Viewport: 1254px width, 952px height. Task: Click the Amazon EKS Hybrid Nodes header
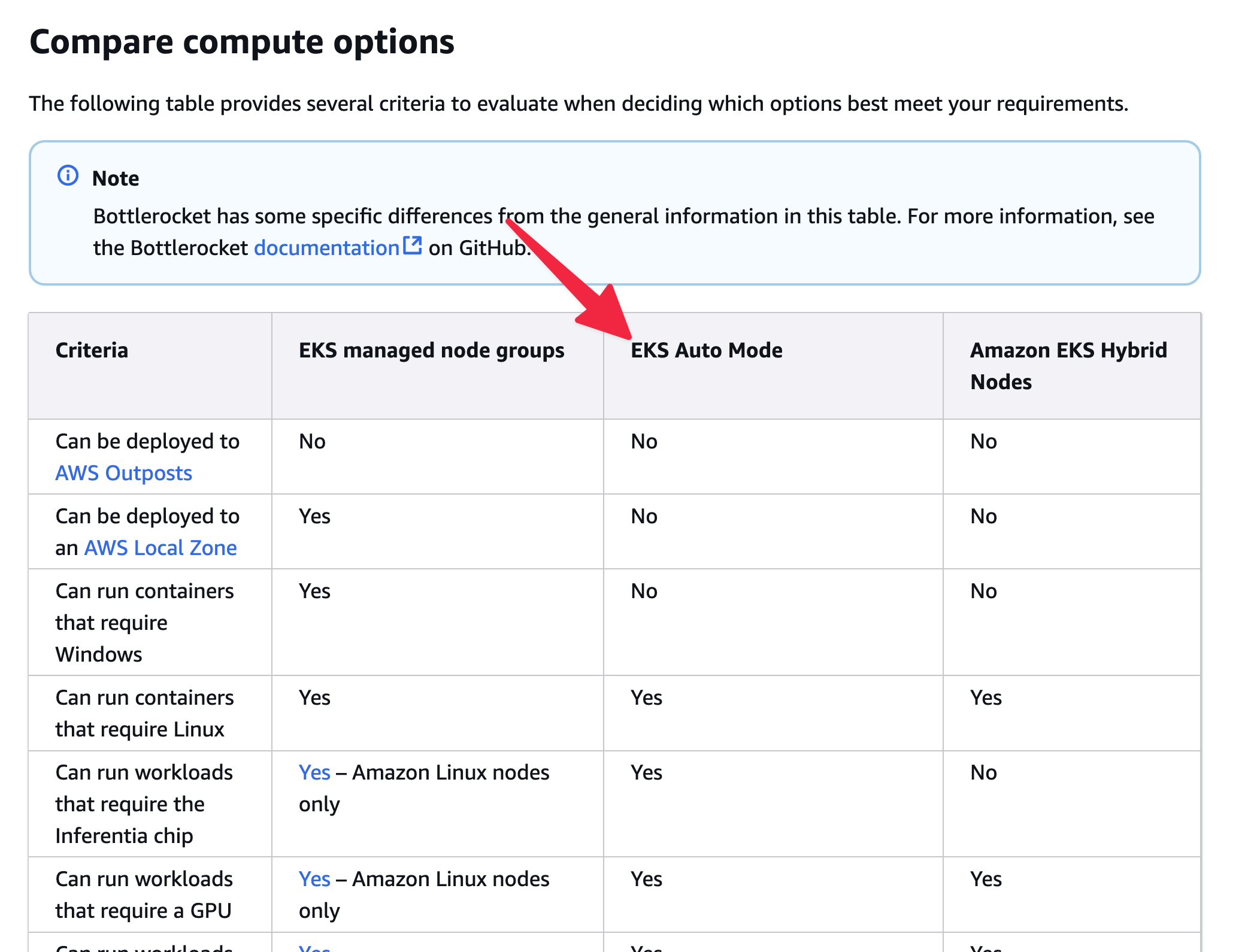click(1068, 366)
